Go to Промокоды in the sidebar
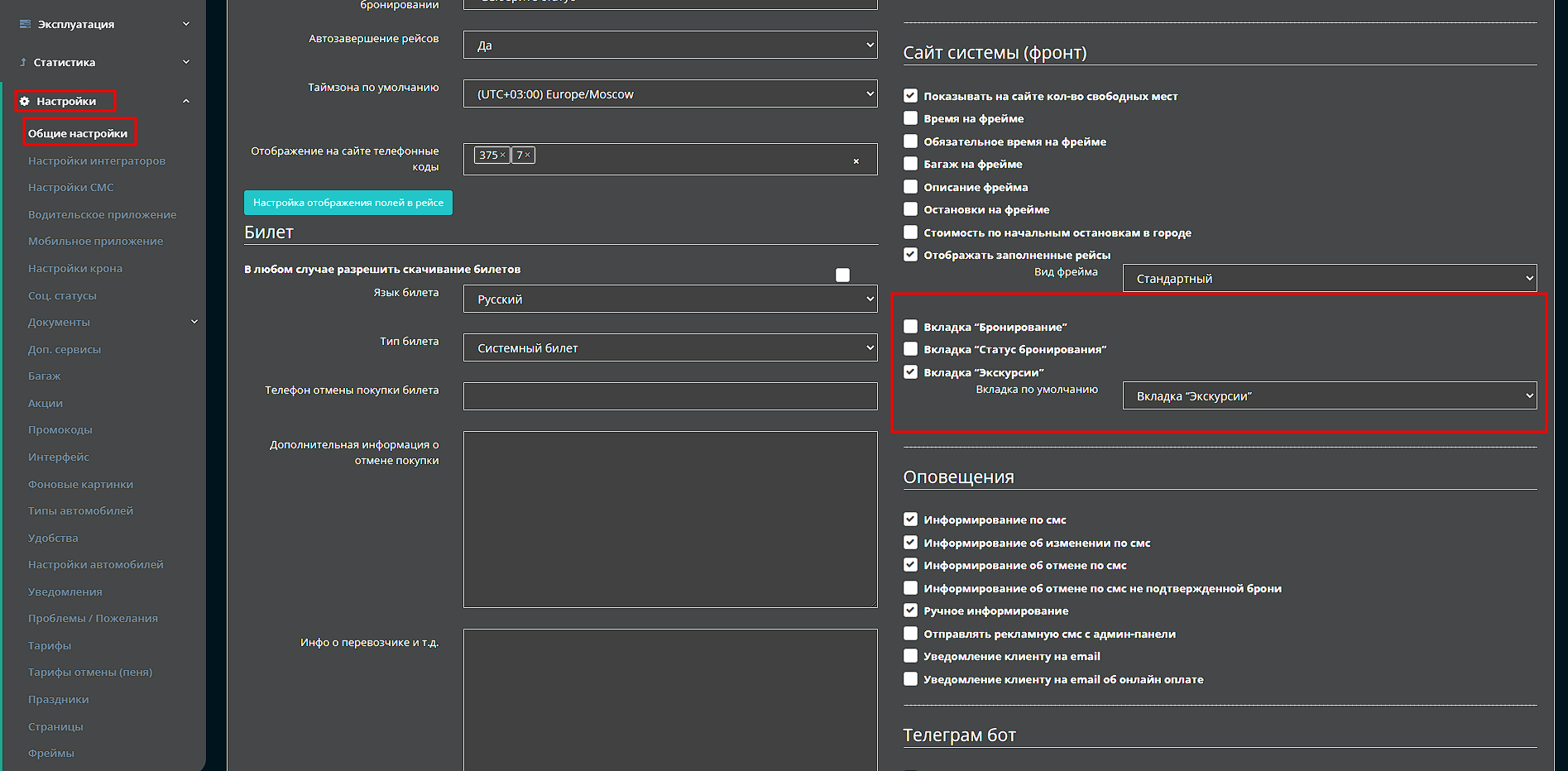 [60, 430]
